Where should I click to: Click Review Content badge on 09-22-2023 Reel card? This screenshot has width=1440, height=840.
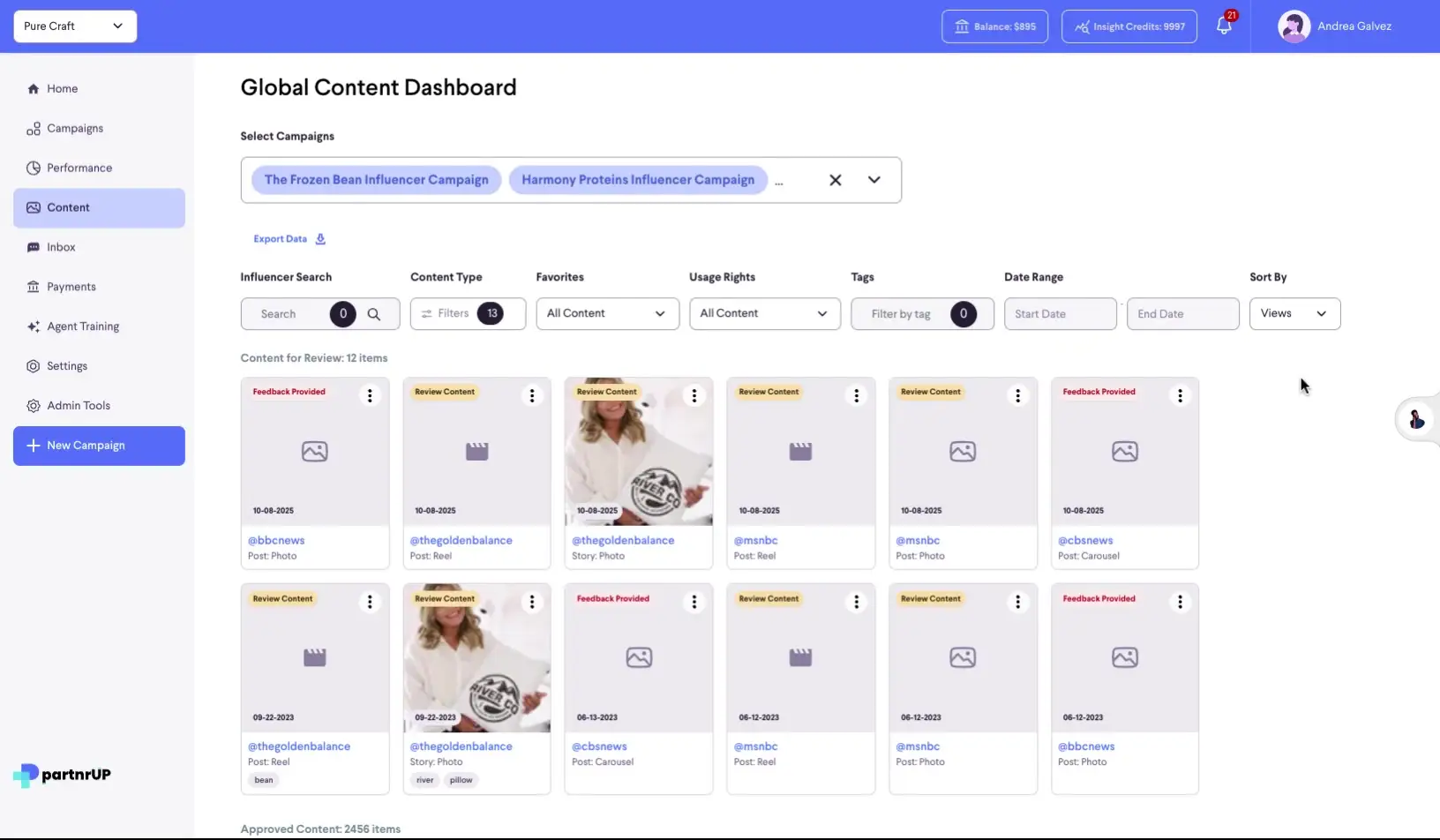click(282, 598)
